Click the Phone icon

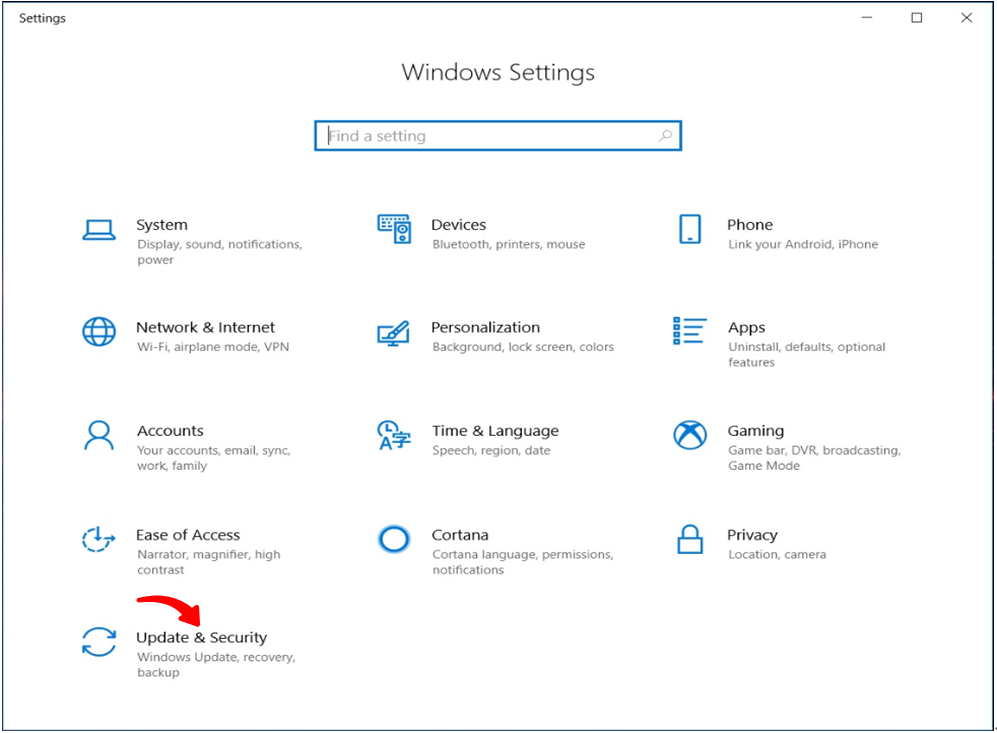click(690, 229)
